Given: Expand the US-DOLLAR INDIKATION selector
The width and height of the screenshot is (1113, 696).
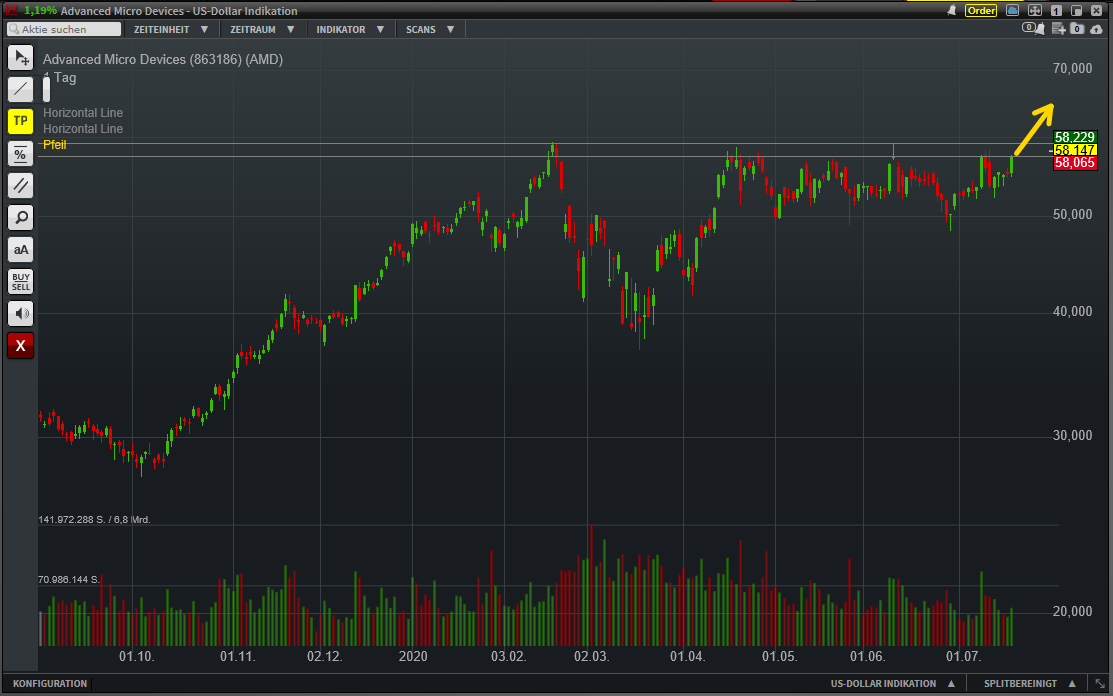Looking at the screenshot, I should tap(892, 683).
